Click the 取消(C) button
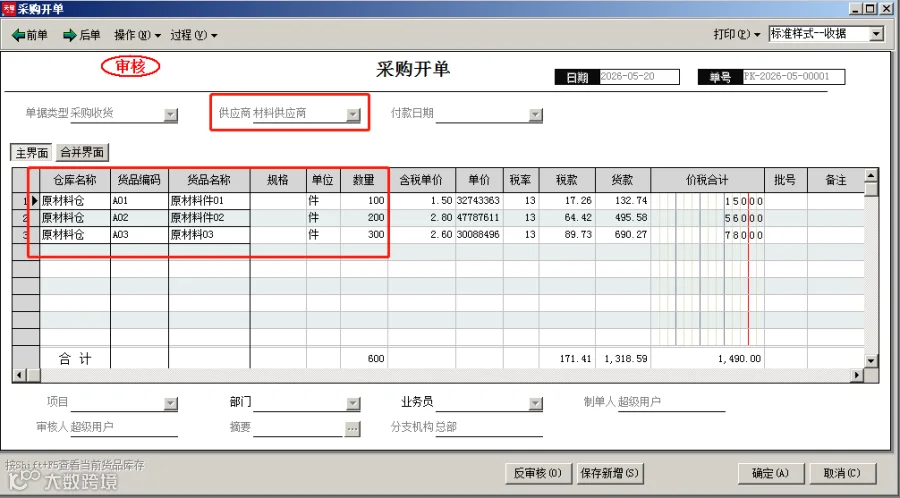 [x=843, y=473]
